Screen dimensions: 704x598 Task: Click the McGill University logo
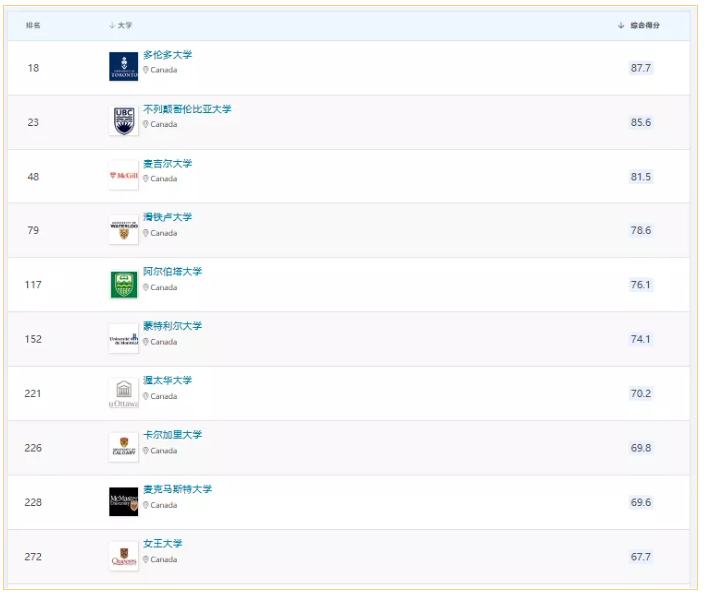coord(123,176)
